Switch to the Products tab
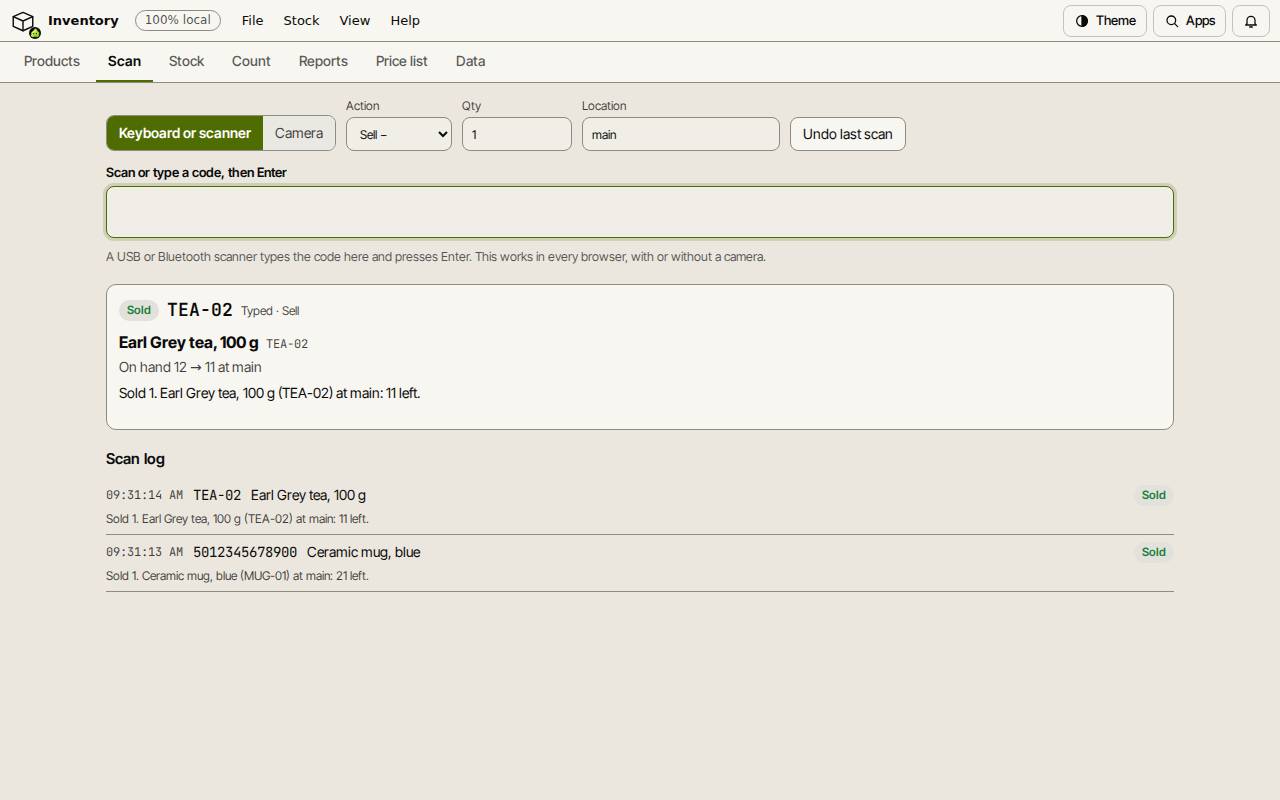1280x800 pixels. [x=52, y=61]
